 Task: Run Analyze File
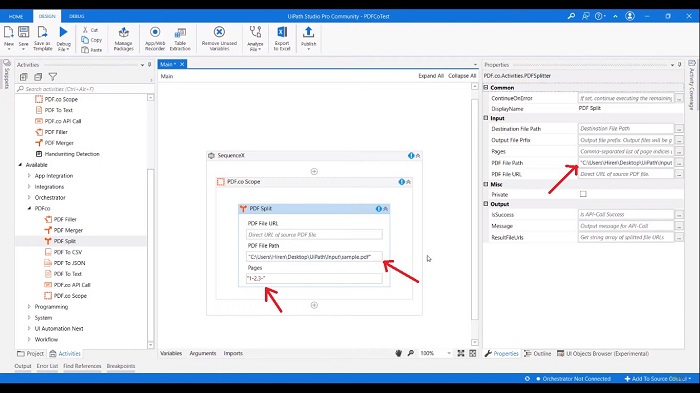click(x=255, y=38)
